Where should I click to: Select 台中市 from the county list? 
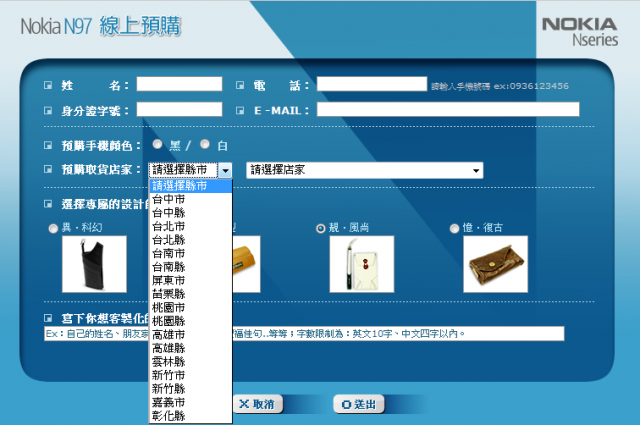click(x=191, y=199)
